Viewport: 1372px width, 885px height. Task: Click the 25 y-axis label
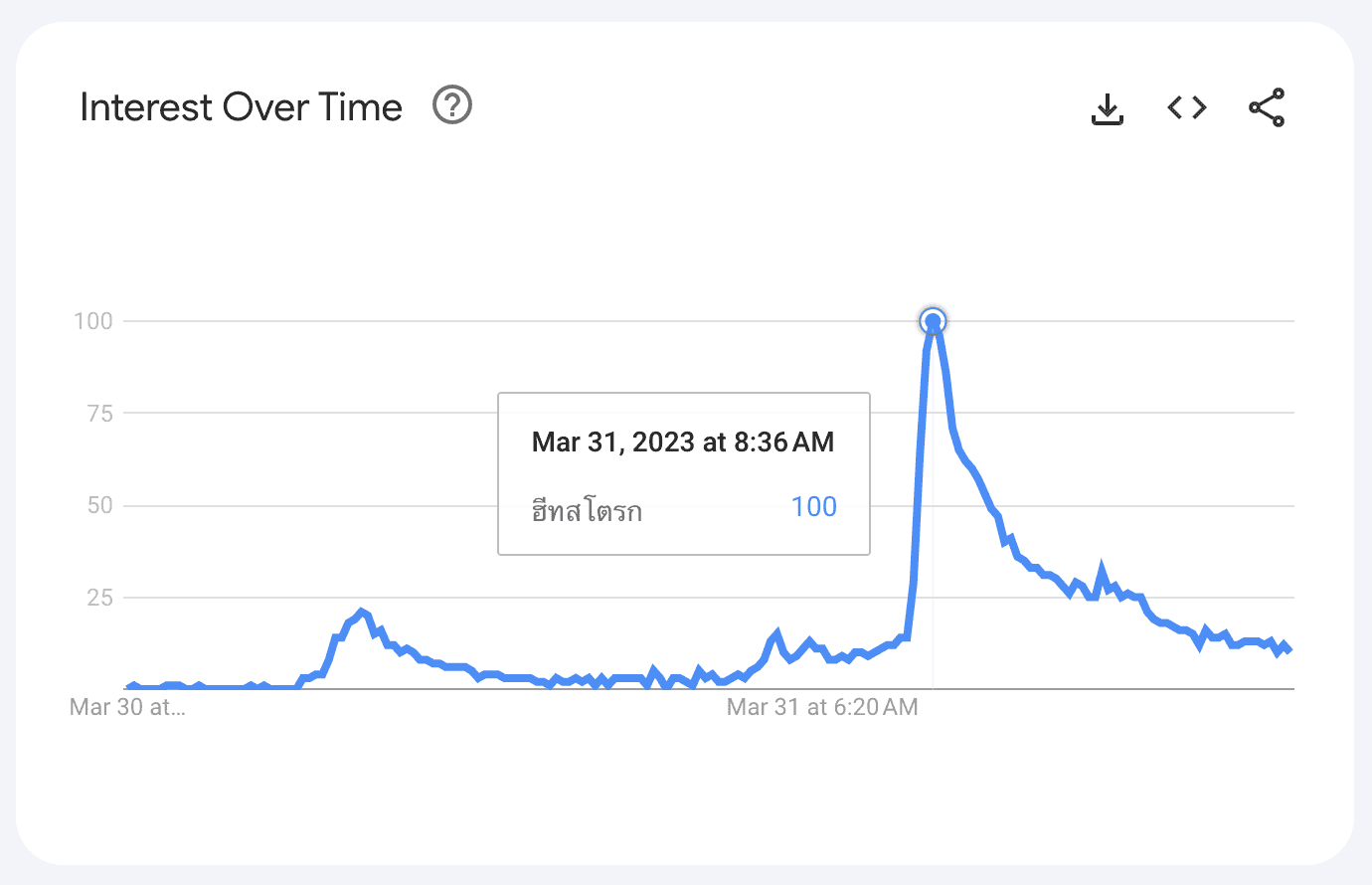point(99,598)
